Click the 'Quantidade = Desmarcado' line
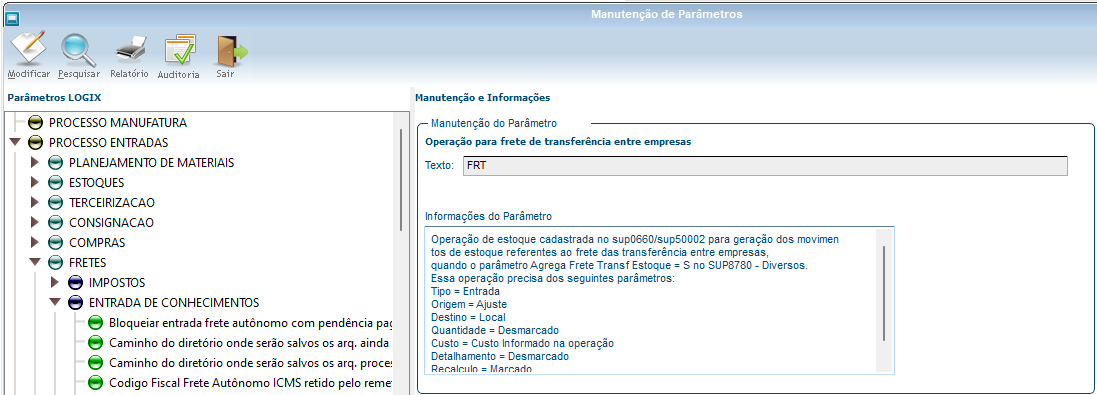The height and width of the screenshot is (395, 1097). coord(495,331)
